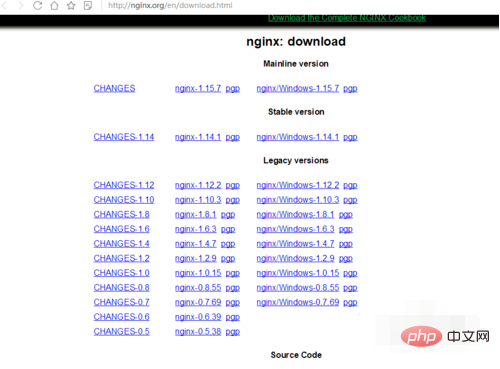Download nginx/Windows-1.8.1

coord(295,214)
